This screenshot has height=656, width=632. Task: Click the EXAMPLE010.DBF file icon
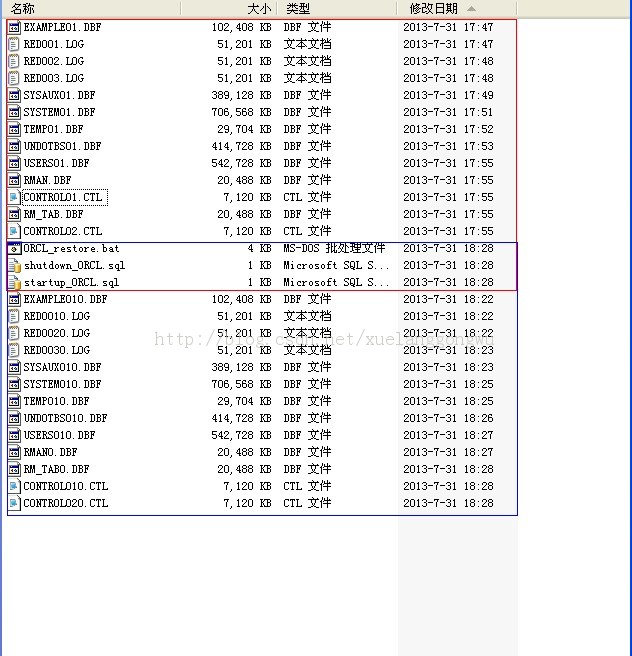click(14, 300)
